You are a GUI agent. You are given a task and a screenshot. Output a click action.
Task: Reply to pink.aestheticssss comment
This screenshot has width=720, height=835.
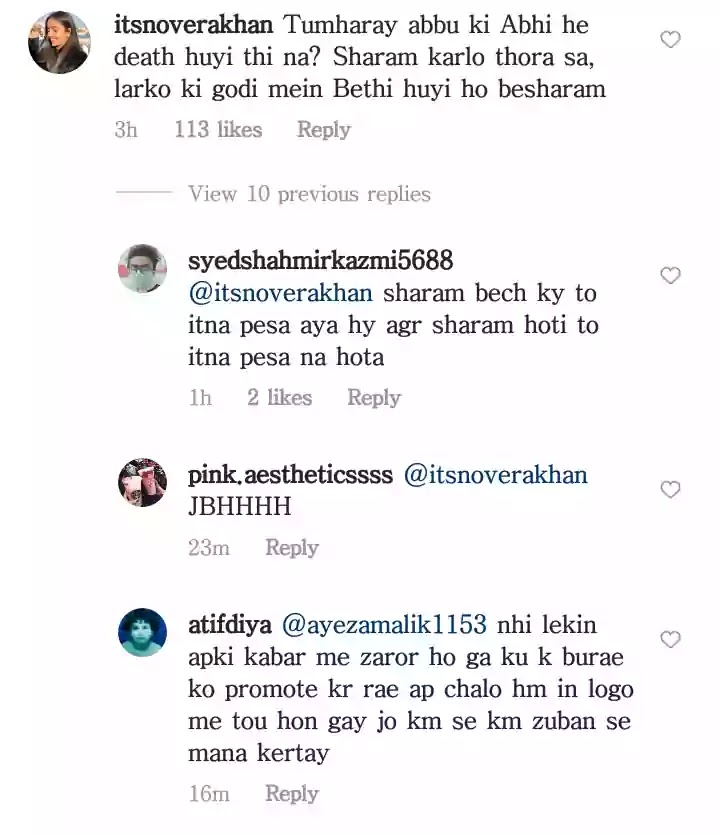(292, 547)
